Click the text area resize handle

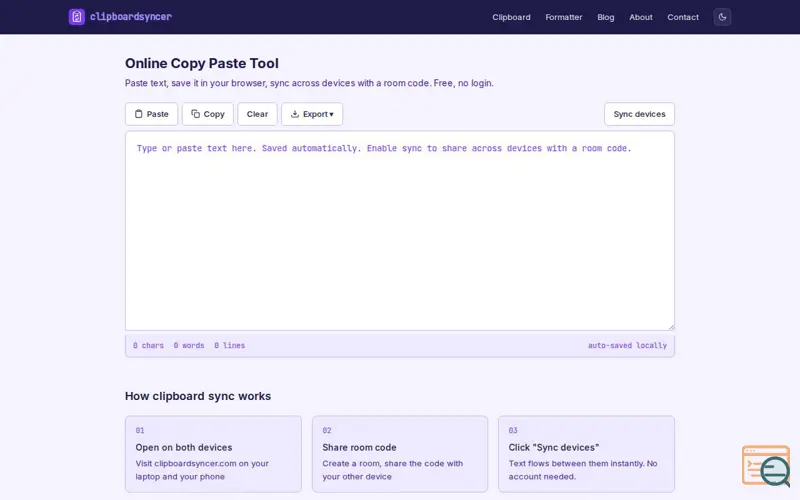tap(671, 327)
